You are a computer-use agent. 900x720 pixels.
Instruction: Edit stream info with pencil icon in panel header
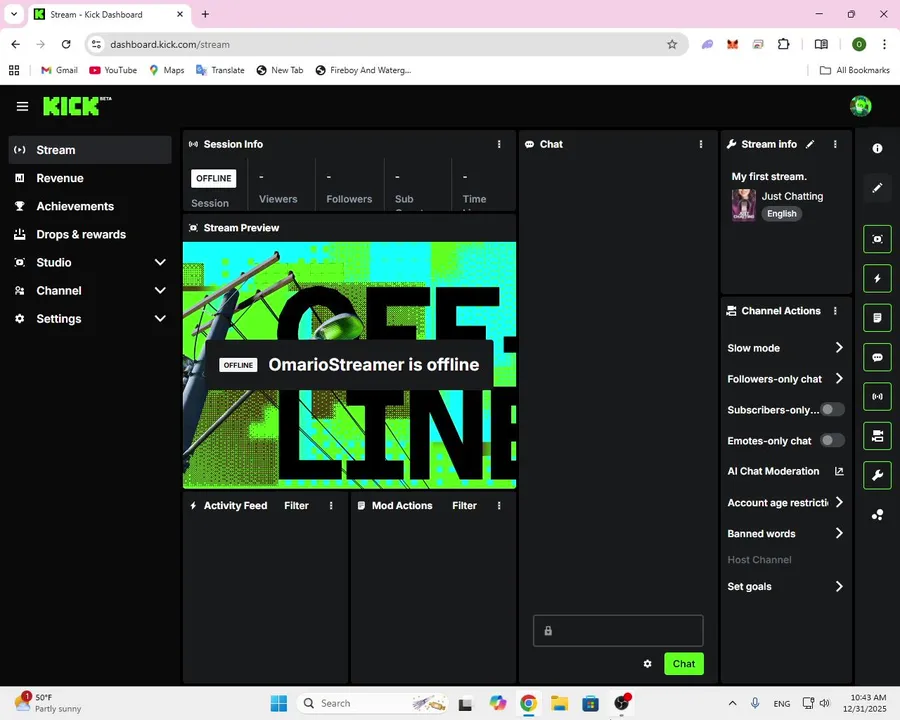click(x=810, y=144)
